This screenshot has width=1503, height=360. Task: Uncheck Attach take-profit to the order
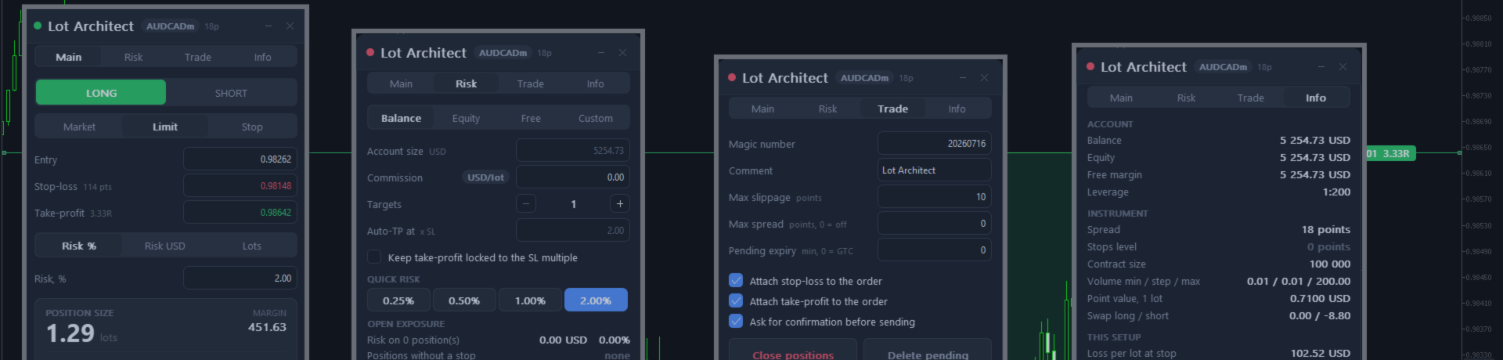(x=736, y=301)
